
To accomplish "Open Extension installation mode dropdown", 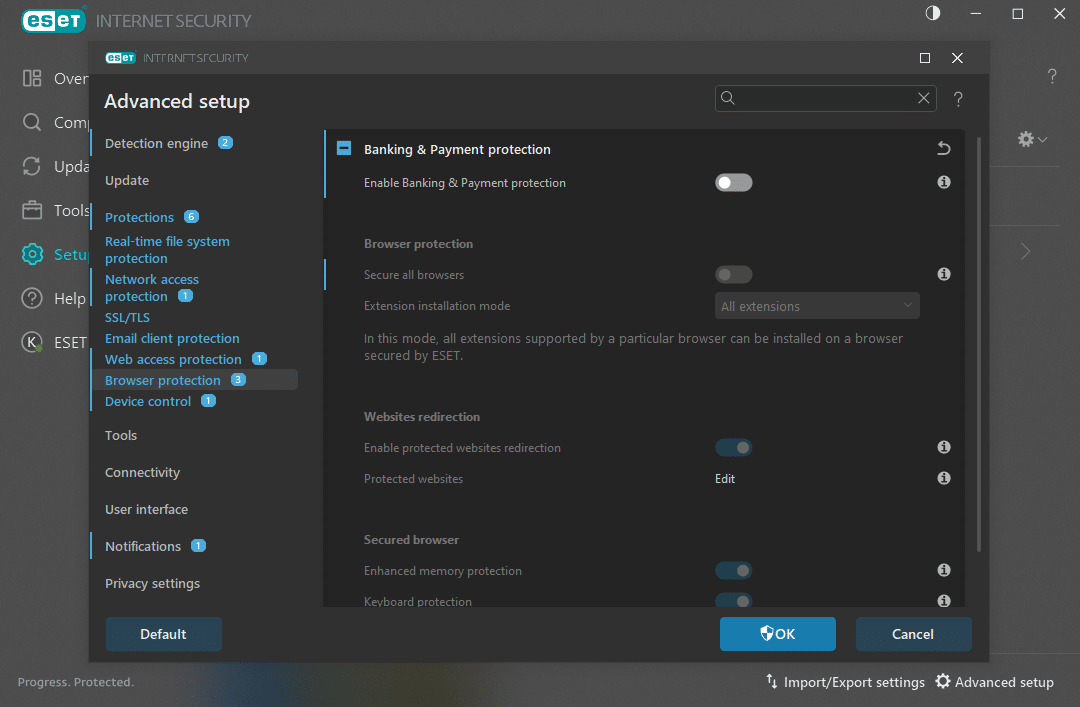I will pyautogui.click(x=817, y=306).
